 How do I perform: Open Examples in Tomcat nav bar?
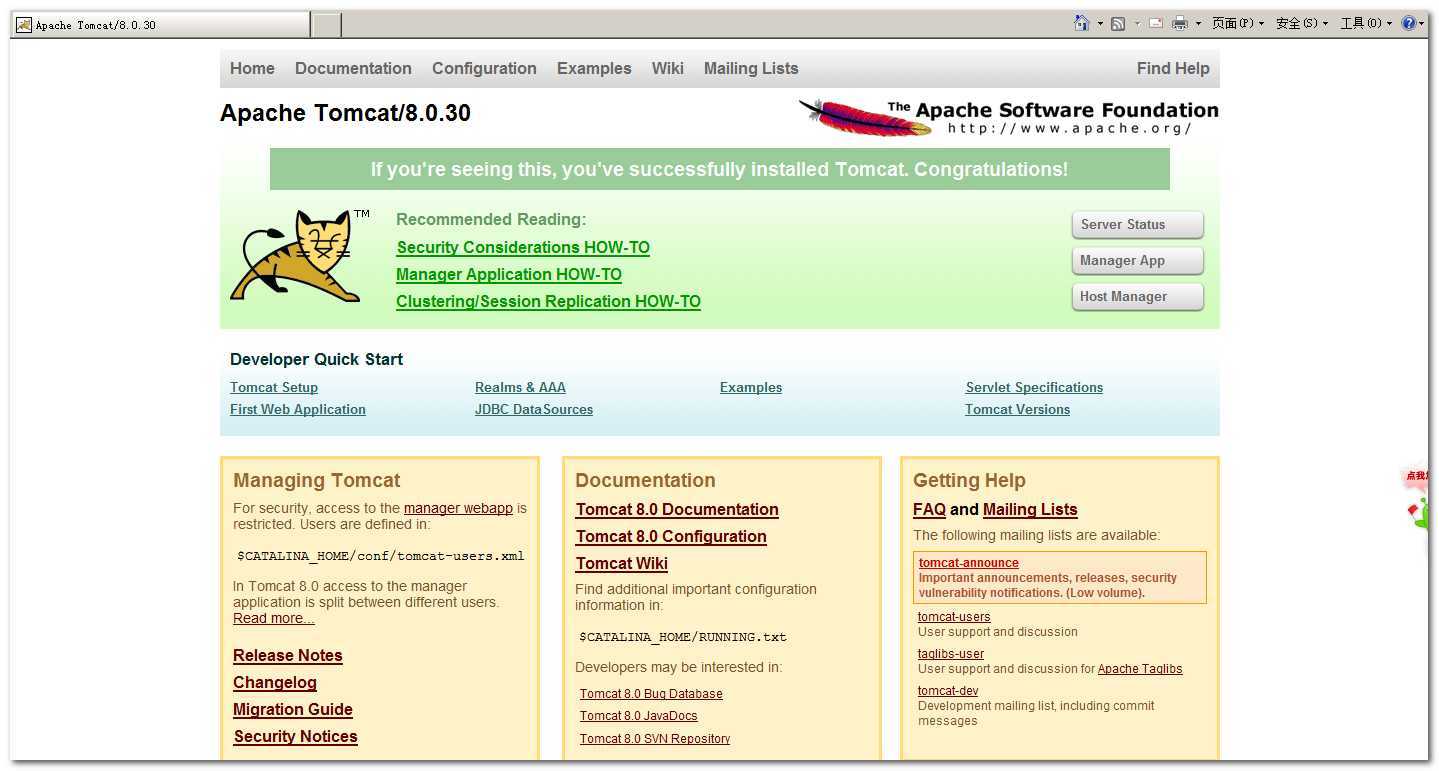click(594, 68)
